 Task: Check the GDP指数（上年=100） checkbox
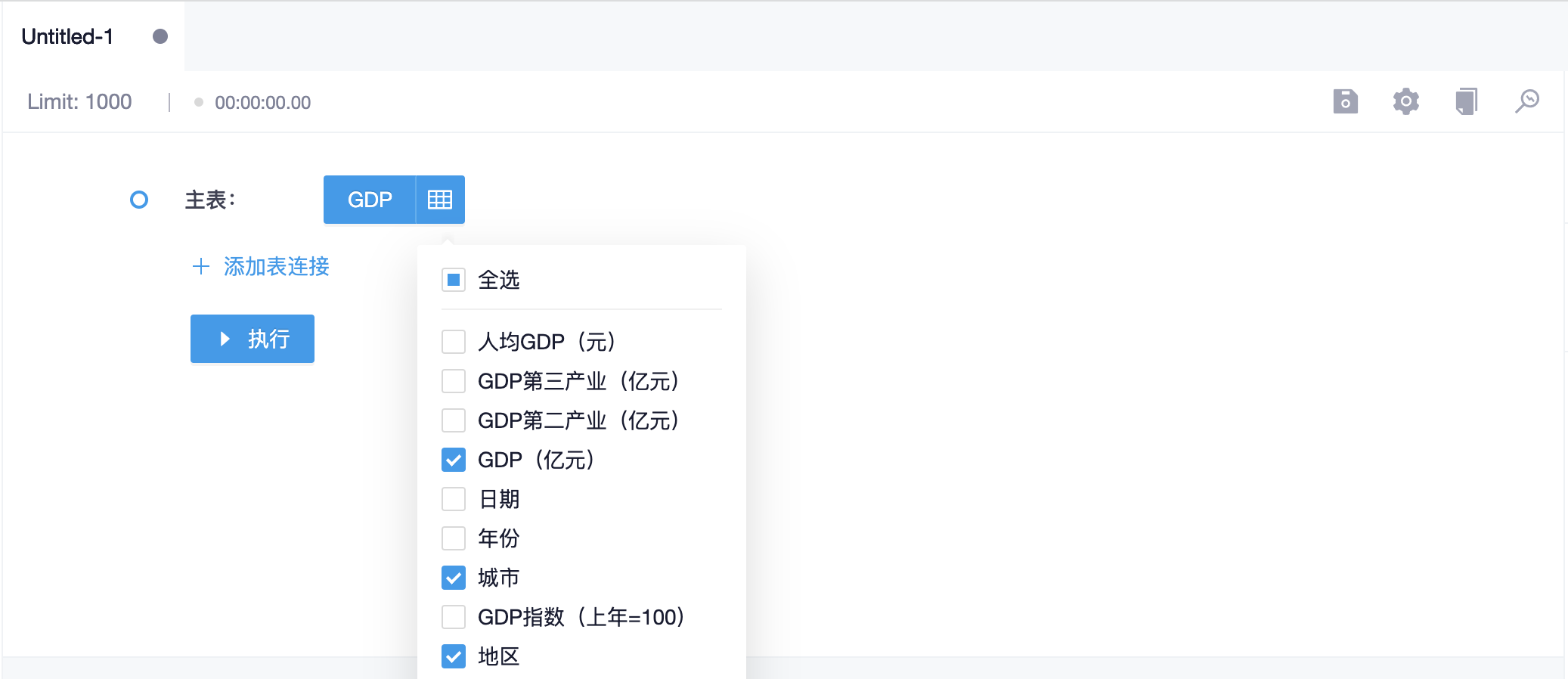[454, 617]
